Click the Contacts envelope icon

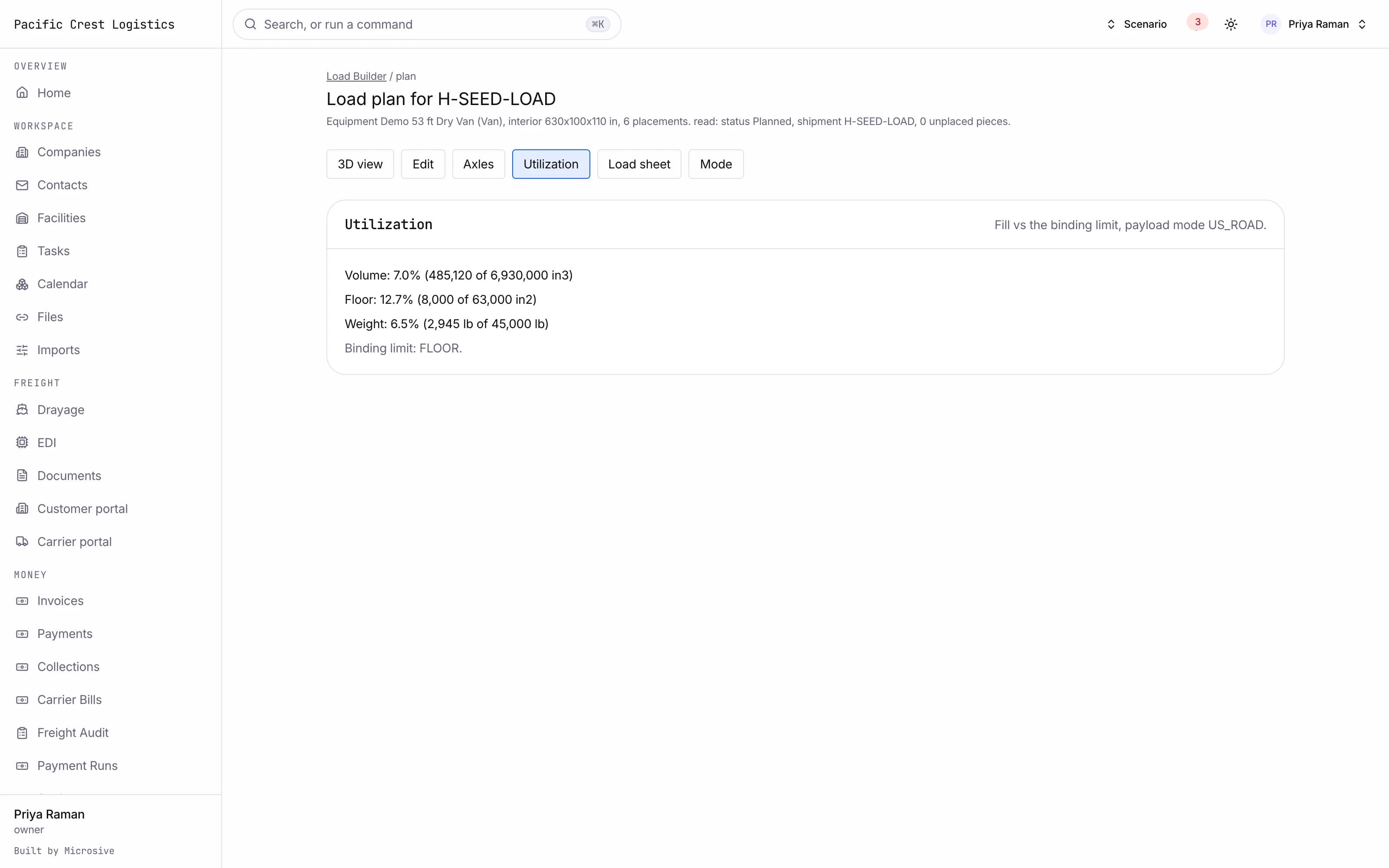pos(22,185)
